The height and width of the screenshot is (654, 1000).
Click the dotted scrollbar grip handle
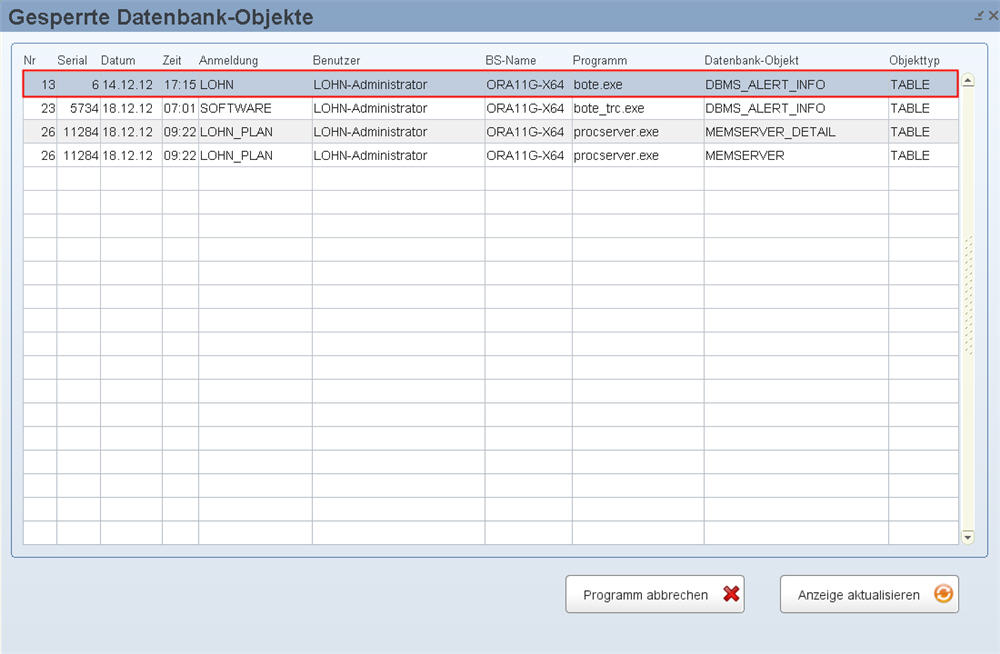tap(967, 296)
